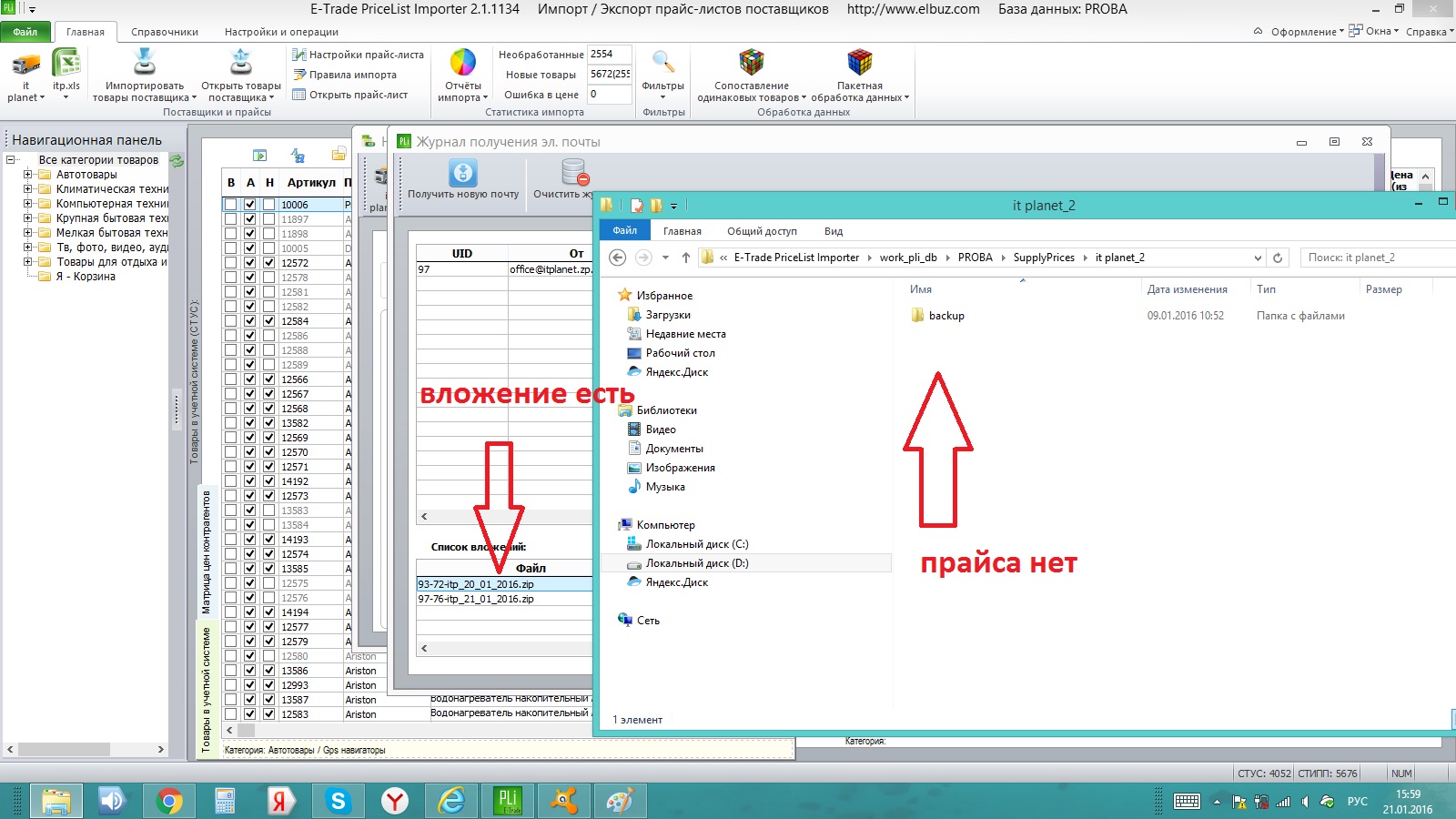
Task: Open the touch keyboard from system tray
Action: 1187,802
